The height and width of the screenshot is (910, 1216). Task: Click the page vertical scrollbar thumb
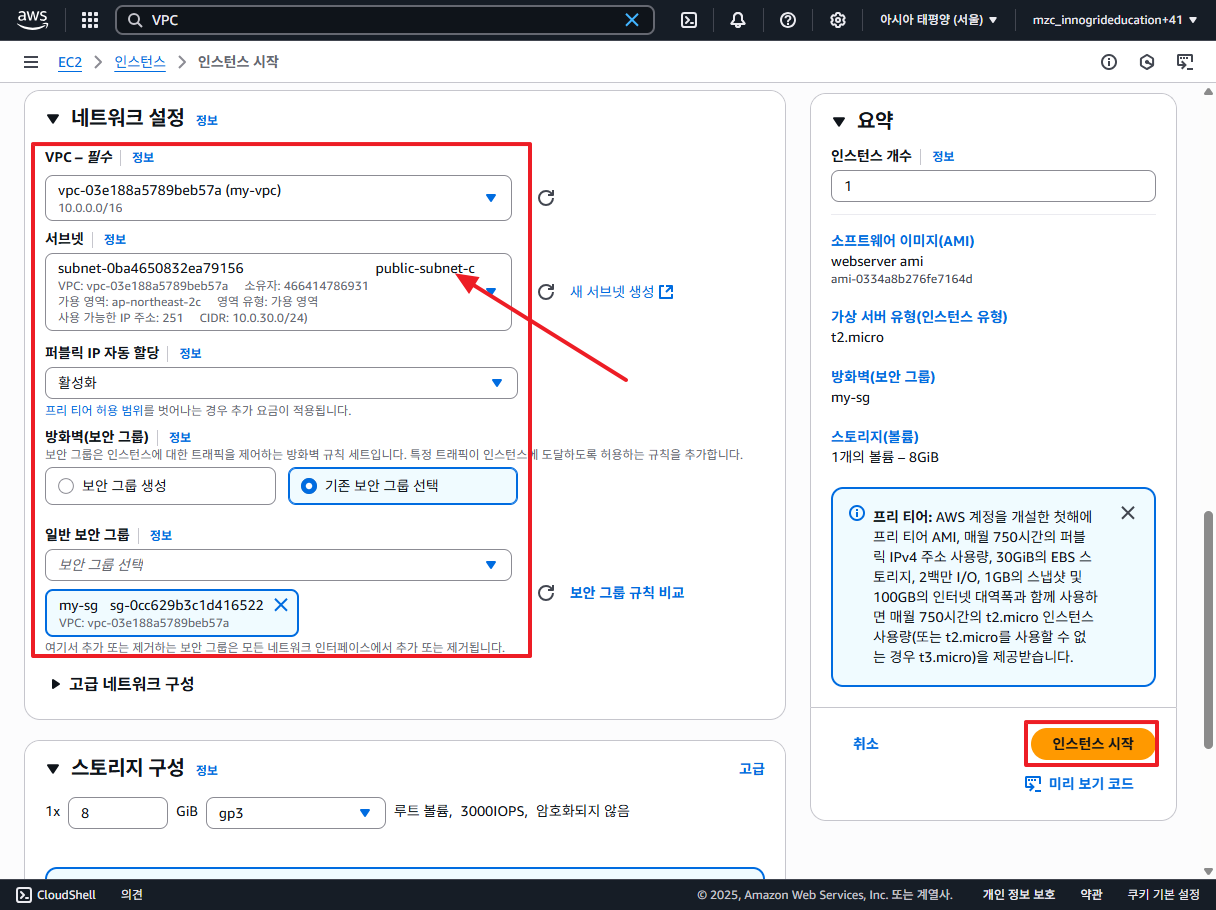coord(1208,628)
